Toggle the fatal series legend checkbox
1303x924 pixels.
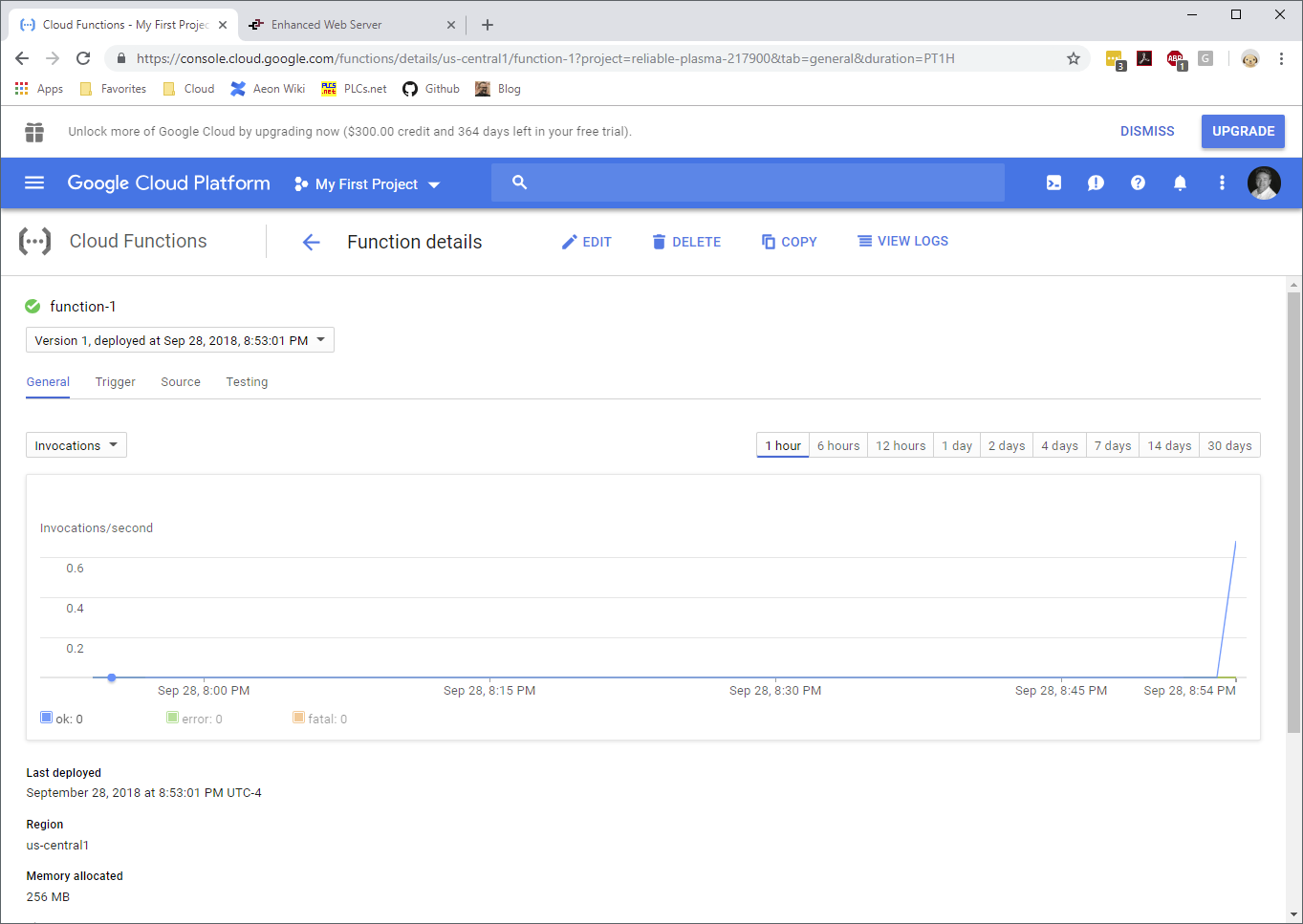[x=298, y=718]
